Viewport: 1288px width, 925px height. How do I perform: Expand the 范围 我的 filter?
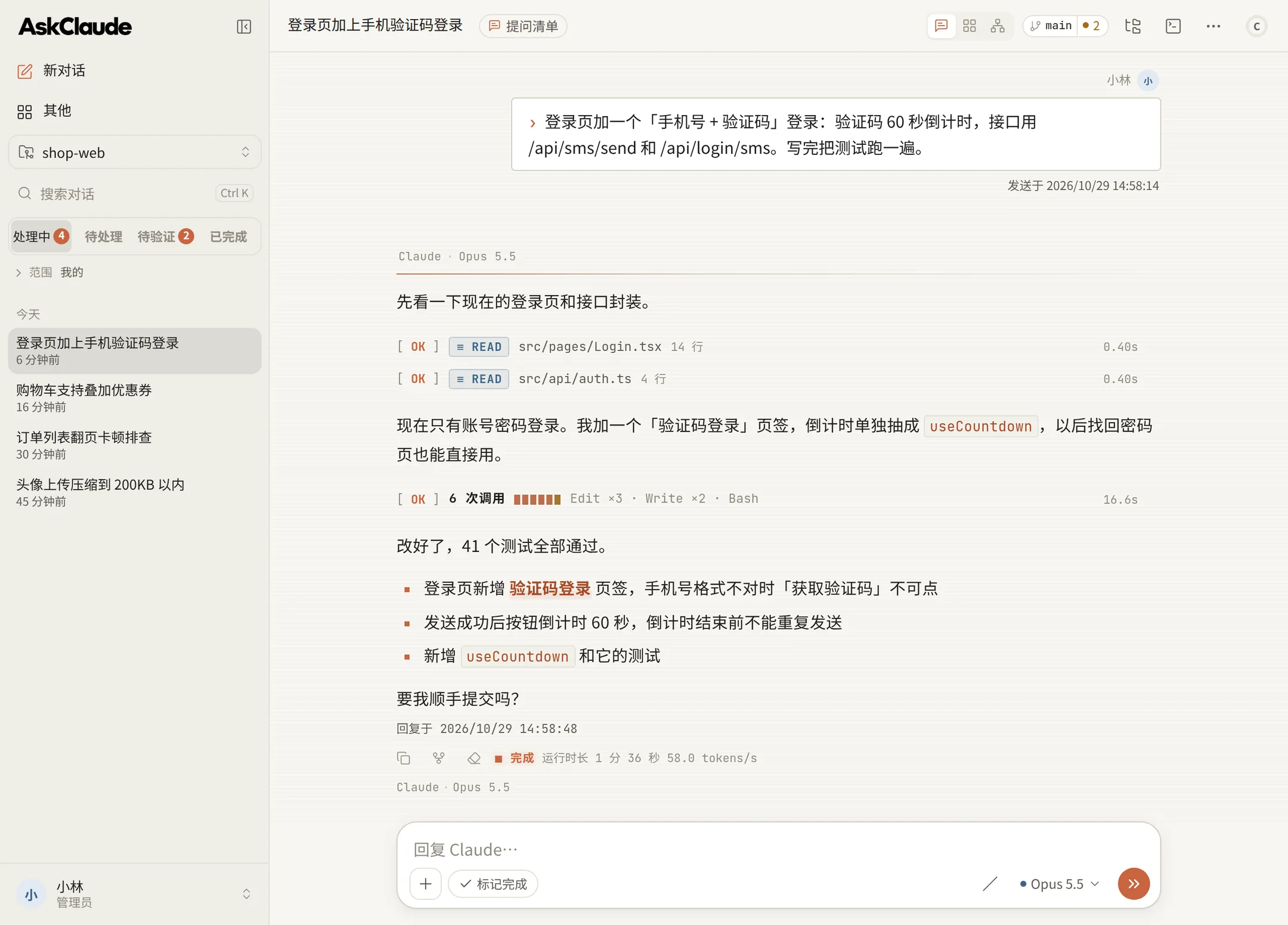50,272
